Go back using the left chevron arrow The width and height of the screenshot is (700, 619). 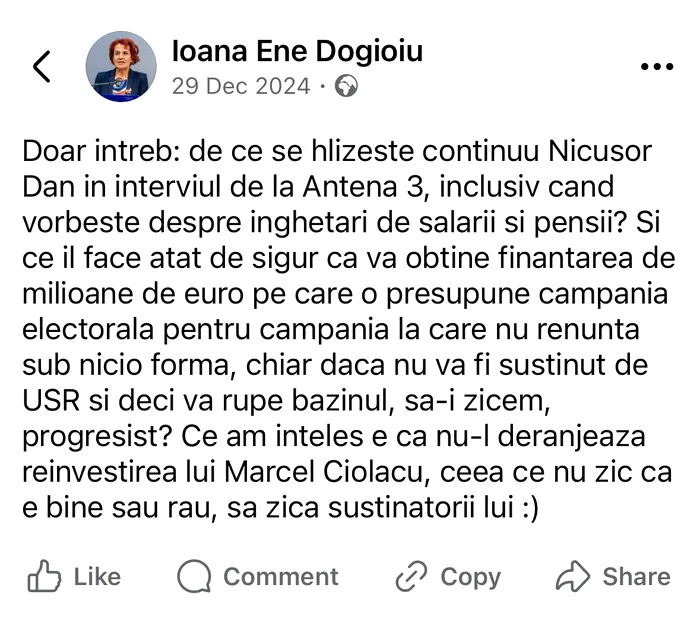point(42,66)
